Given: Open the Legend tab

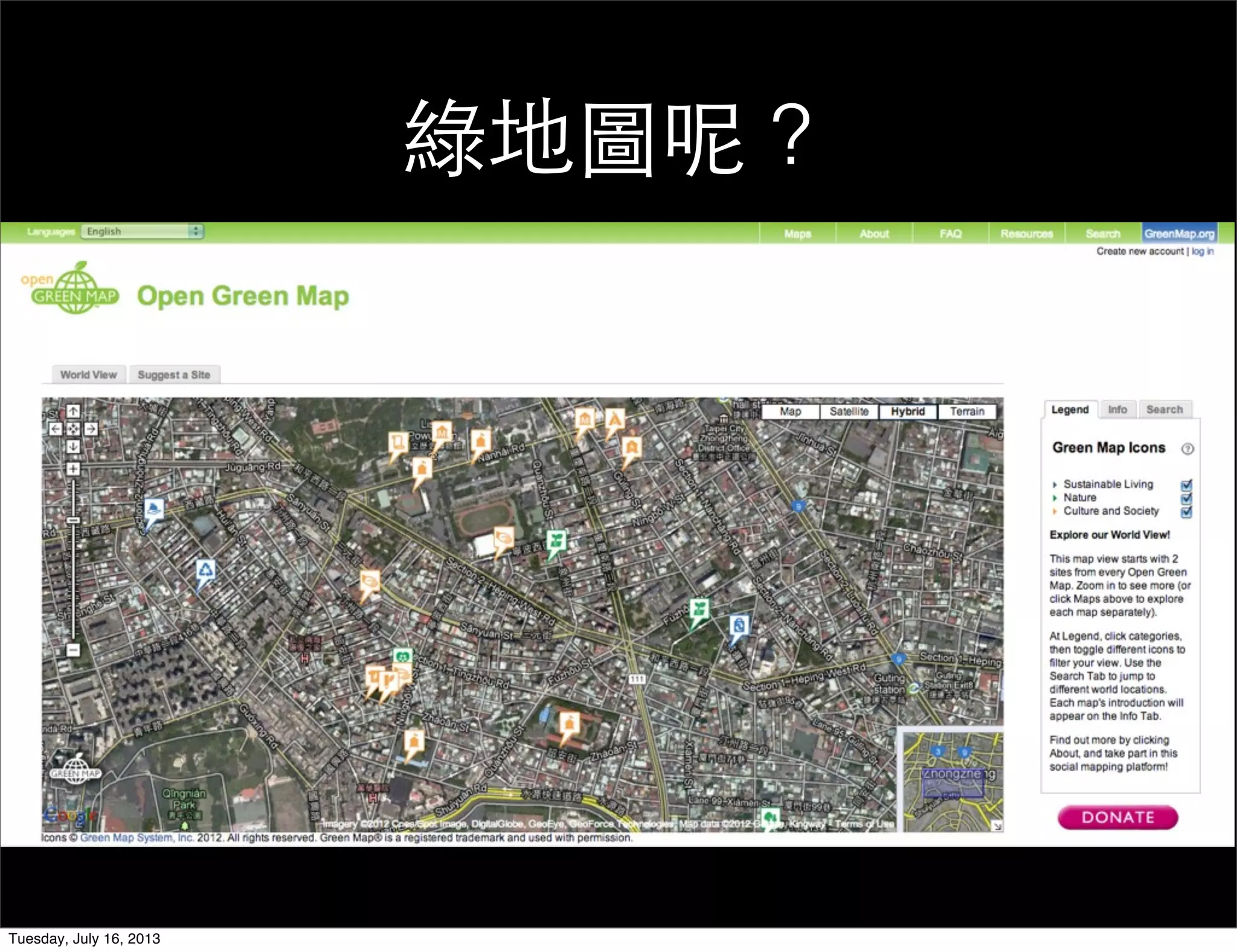Looking at the screenshot, I should [1070, 410].
